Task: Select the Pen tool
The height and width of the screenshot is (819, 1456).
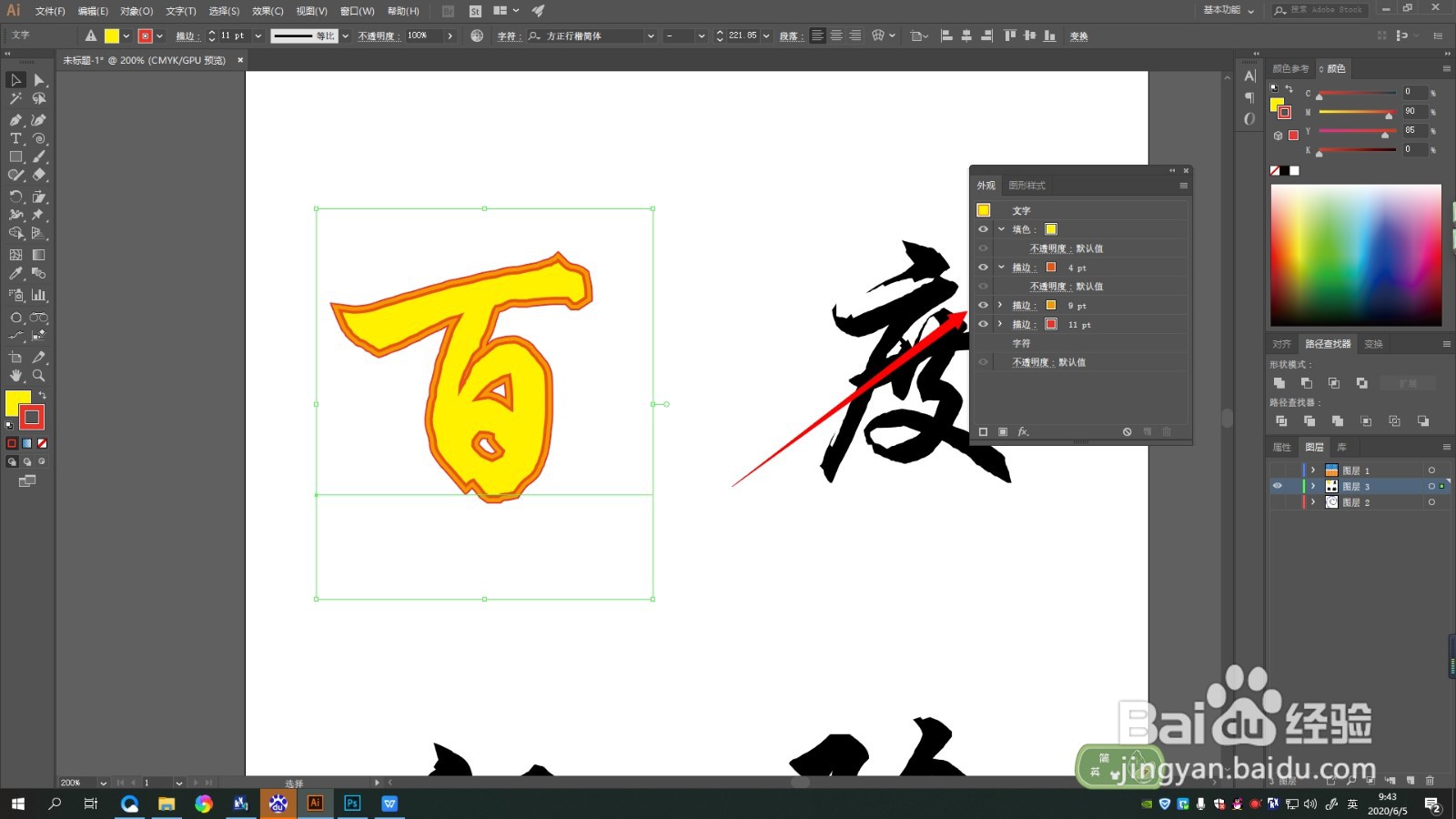Action: pos(15,119)
